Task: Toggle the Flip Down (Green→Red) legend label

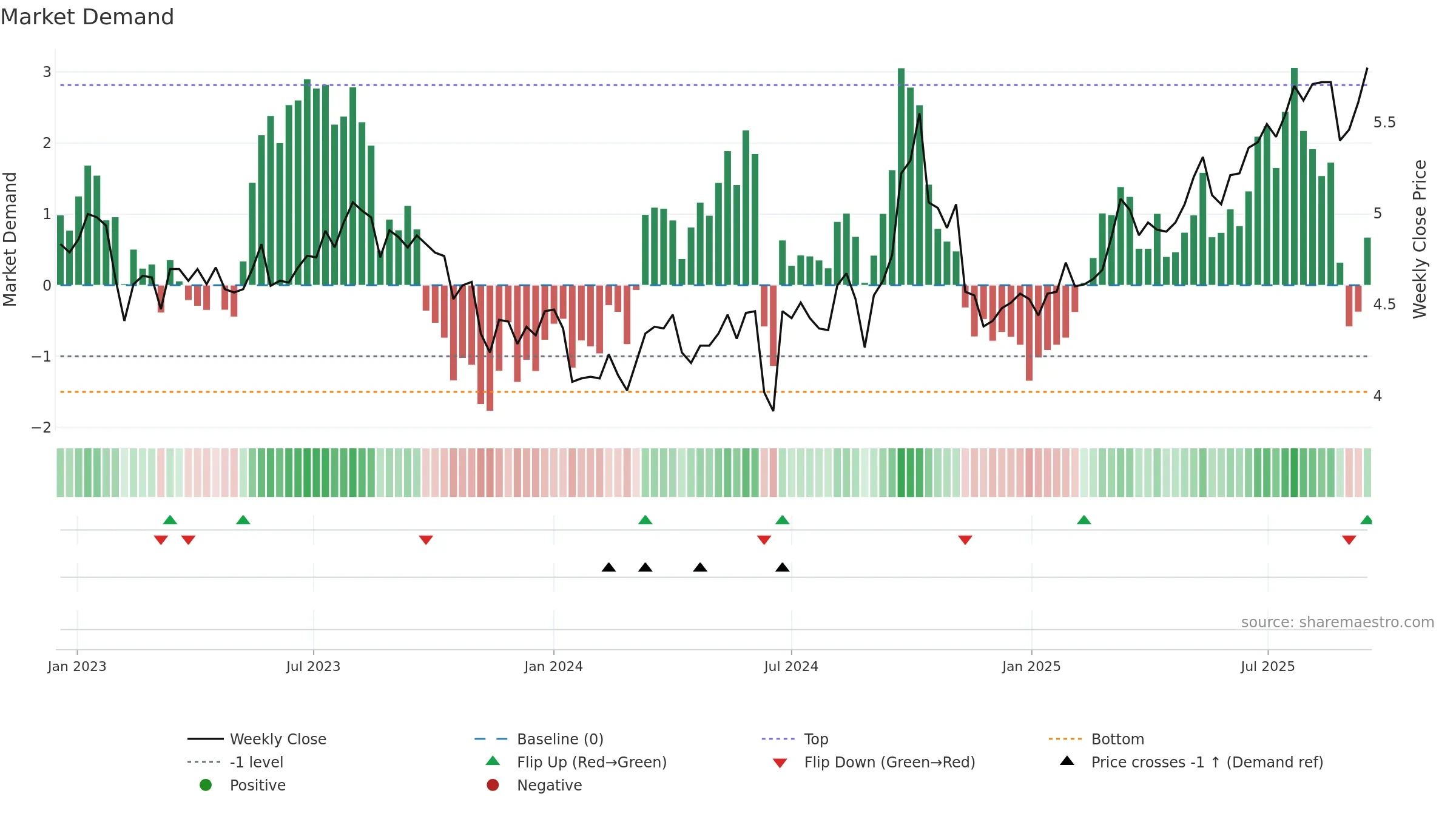Action: point(889,762)
